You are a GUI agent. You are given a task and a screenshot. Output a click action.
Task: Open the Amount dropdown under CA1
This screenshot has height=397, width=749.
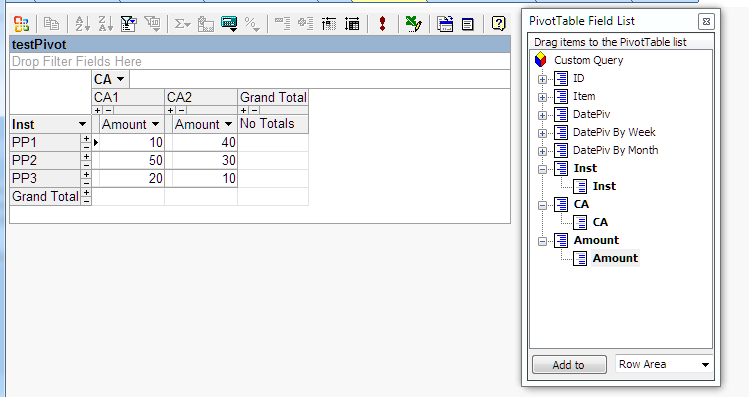[x=155, y=124]
